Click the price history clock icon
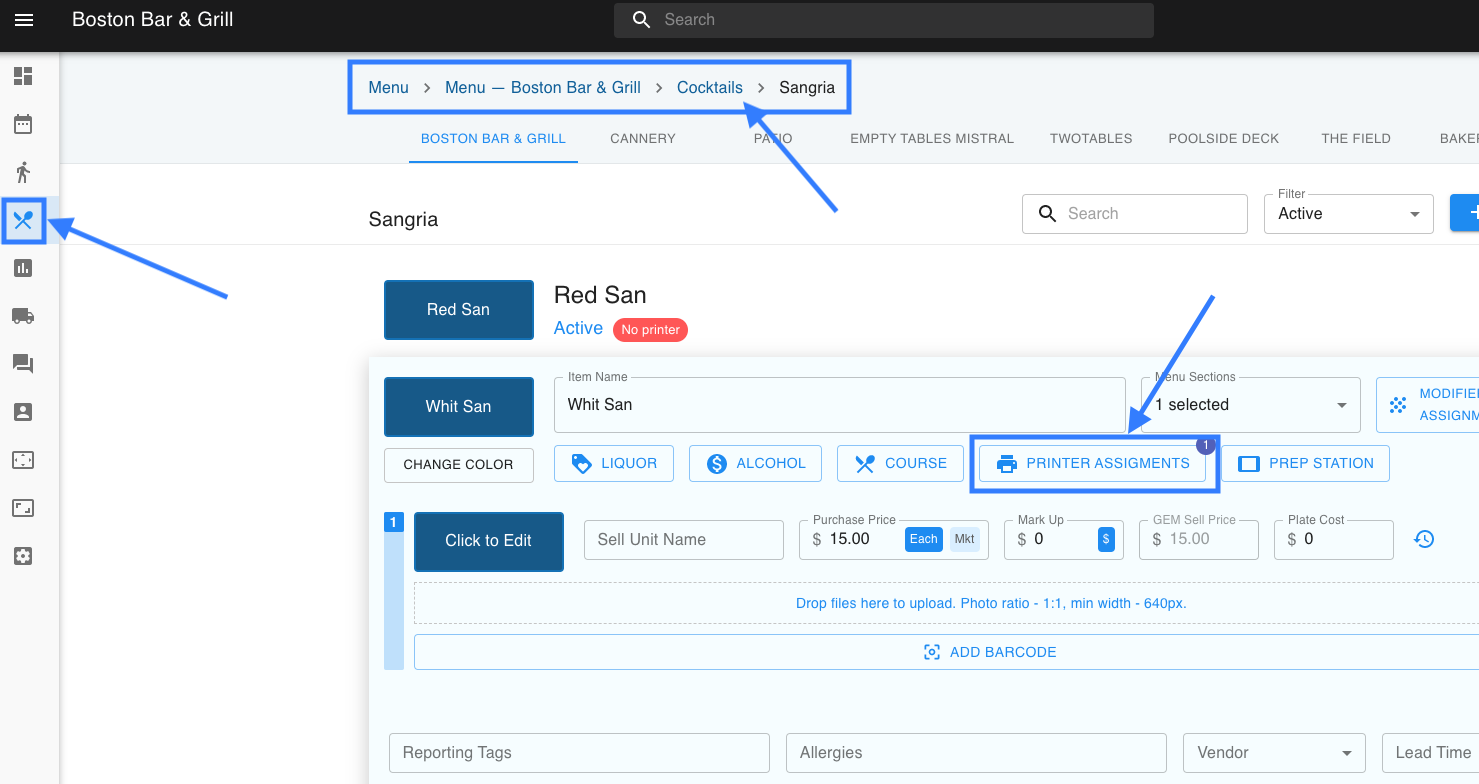This screenshot has height=784, width=1479. [x=1424, y=539]
